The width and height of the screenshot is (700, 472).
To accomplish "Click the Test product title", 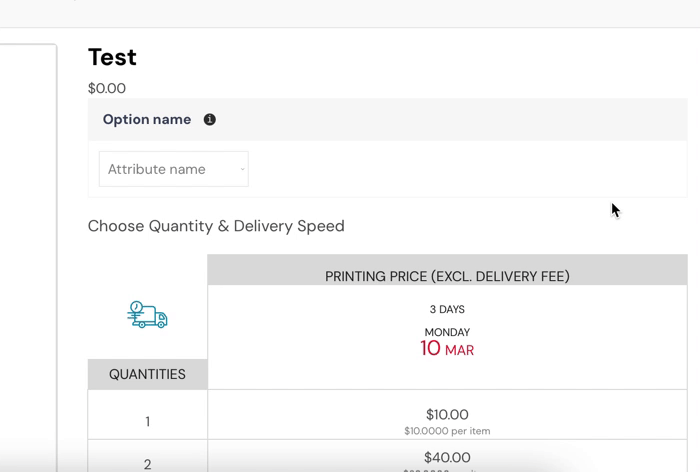I will click(112, 57).
